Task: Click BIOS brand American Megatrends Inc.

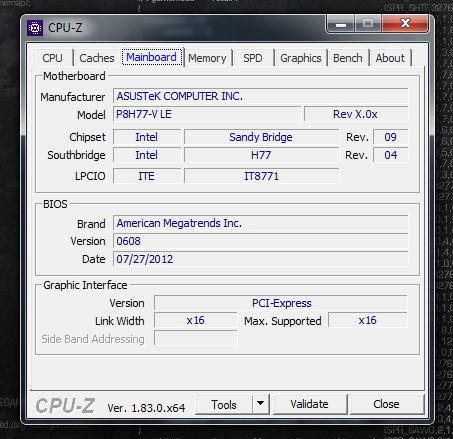Action: click(260, 223)
